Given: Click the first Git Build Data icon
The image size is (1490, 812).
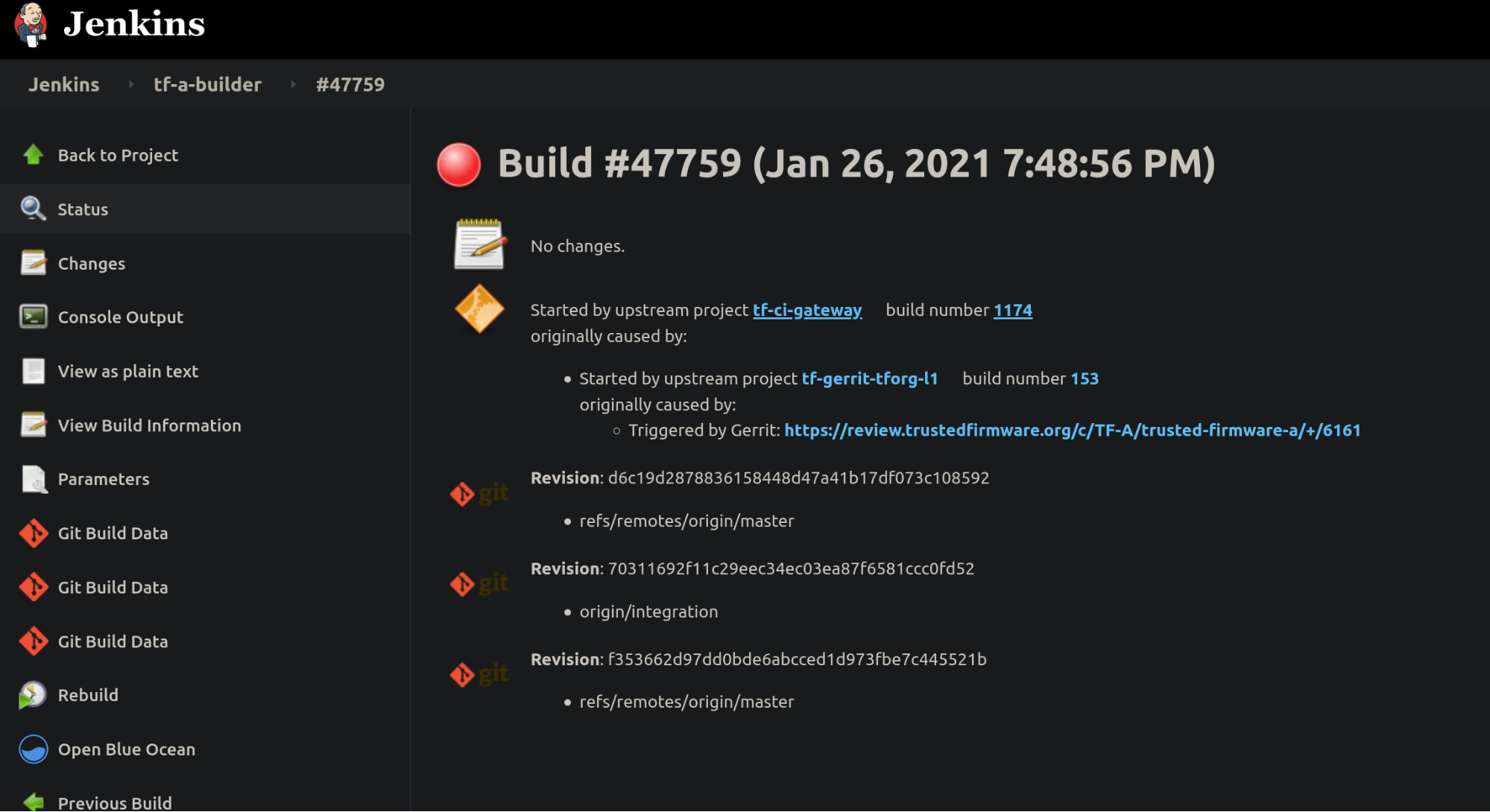Looking at the screenshot, I should (x=33, y=533).
